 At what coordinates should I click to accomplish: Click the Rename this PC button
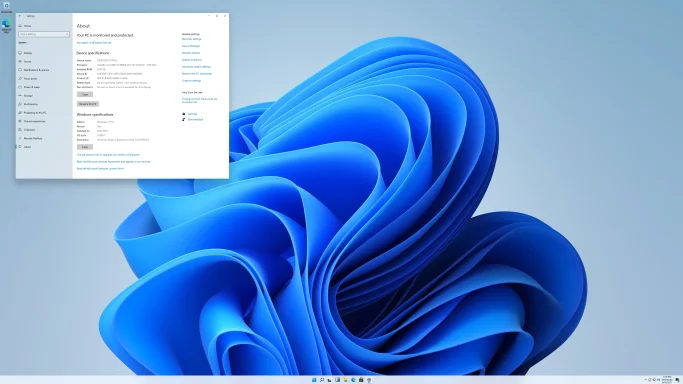tap(88, 104)
